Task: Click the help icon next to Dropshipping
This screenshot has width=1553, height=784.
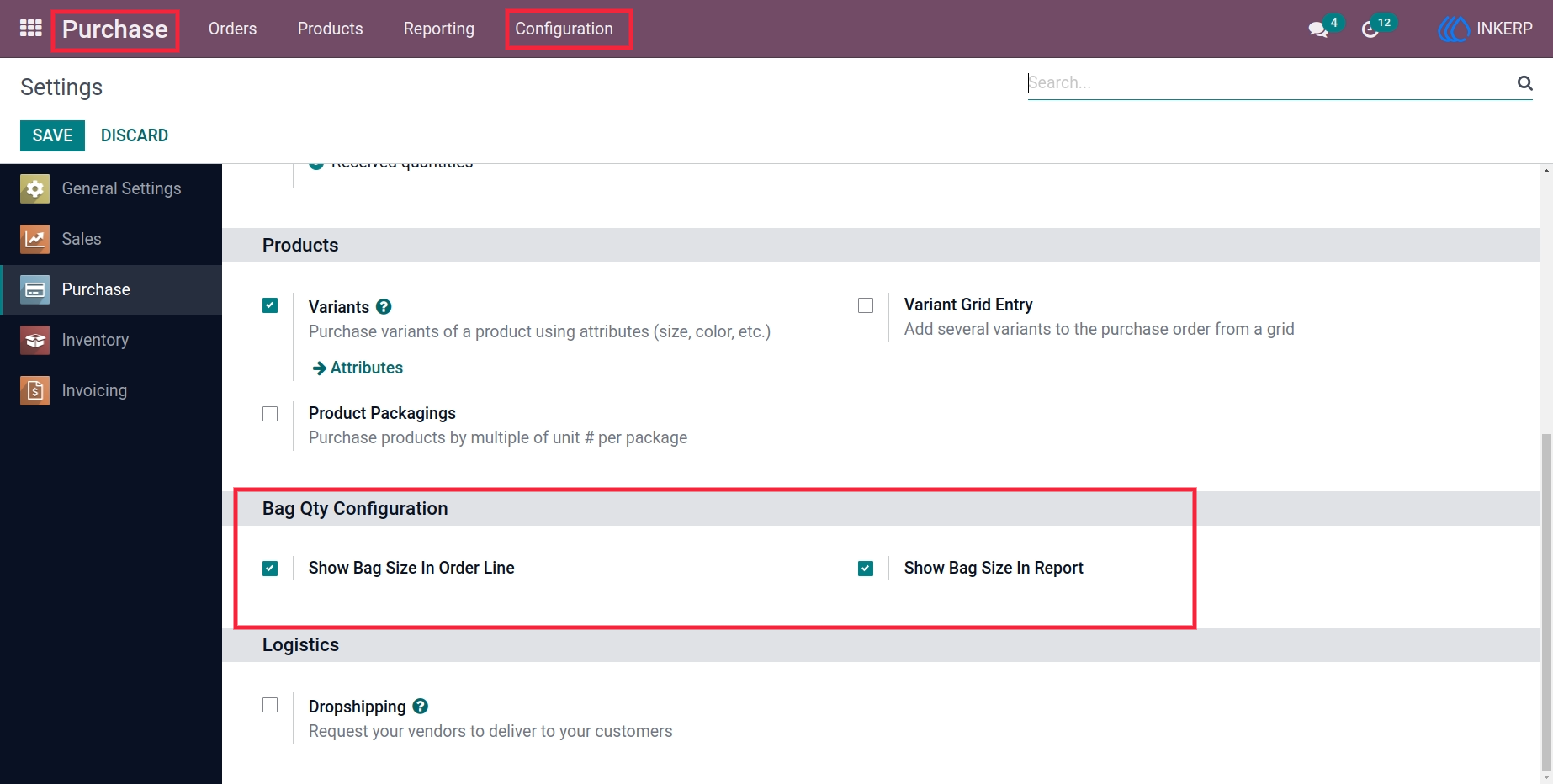Action: click(x=421, y=707)
